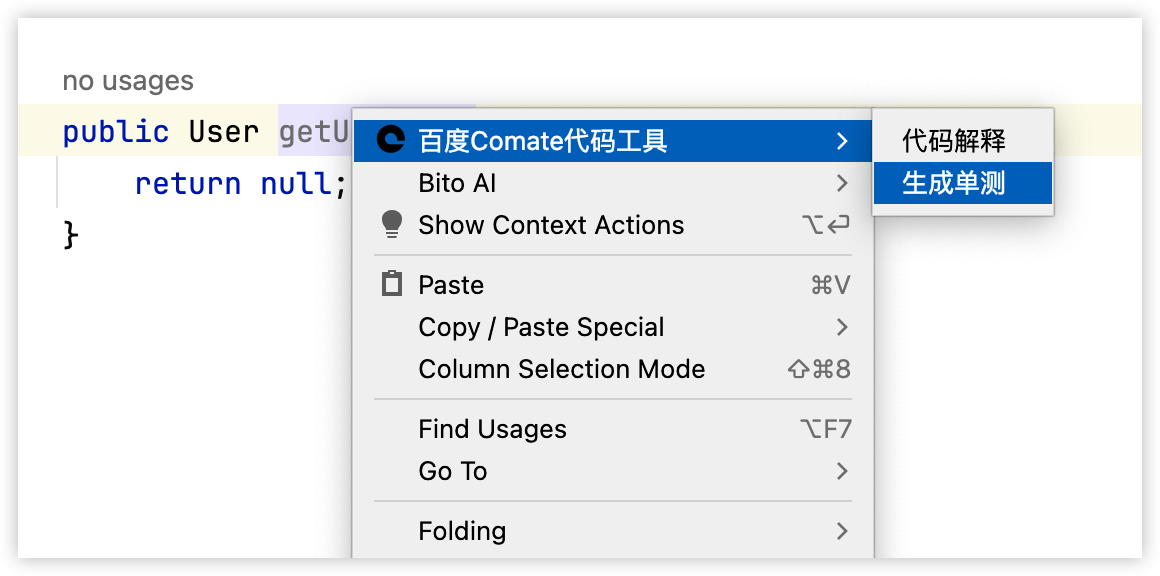The width and height of the screenshot is (1160, 576).
Task: Open Copy / Paste Special submenu
Action: click(613, 327)
